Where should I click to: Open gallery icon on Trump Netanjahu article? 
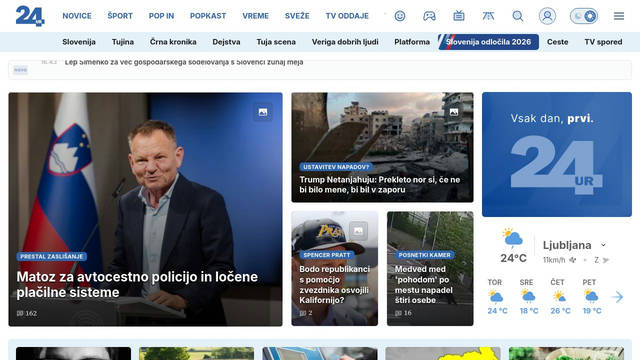pyautogui.click(x=454, y=112)
